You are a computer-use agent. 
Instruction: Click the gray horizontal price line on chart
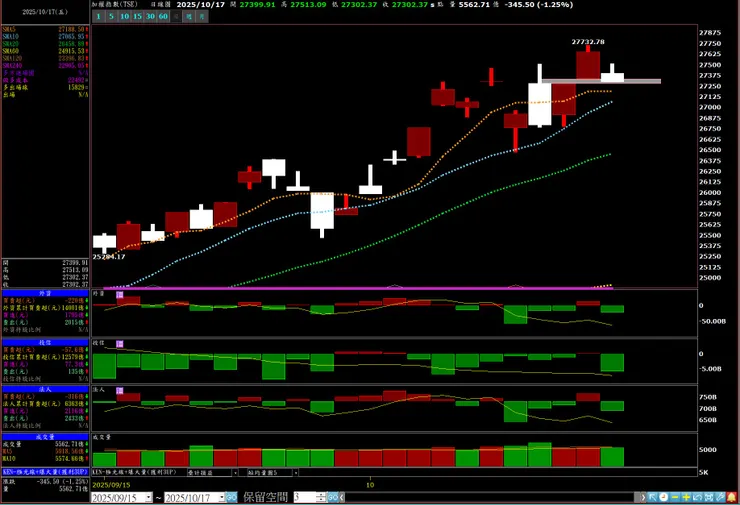tap(601, 81)
